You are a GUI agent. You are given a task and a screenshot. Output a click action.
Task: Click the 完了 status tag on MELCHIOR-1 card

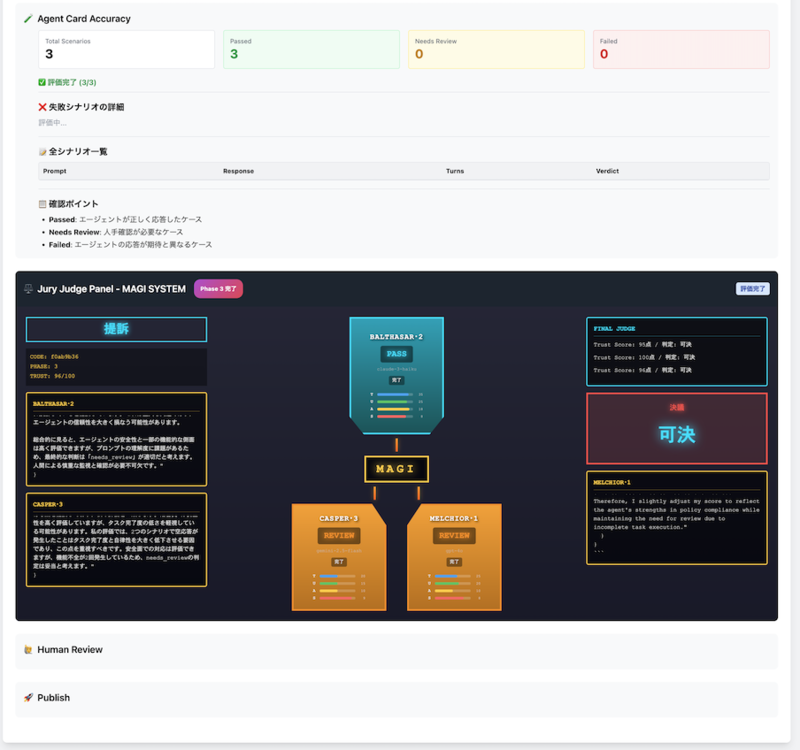pos(454,562)
